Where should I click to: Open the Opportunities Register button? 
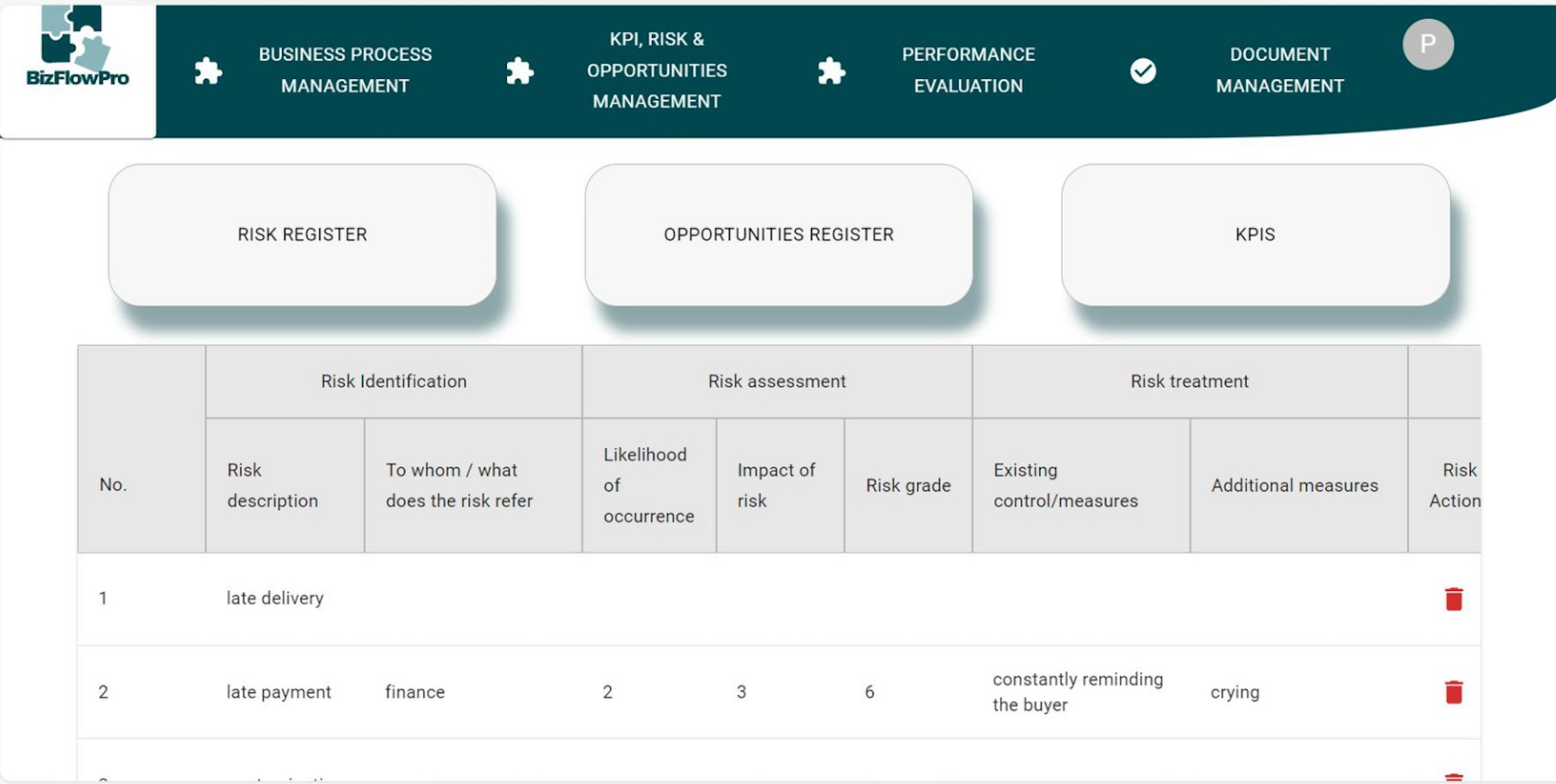(779, 235)
